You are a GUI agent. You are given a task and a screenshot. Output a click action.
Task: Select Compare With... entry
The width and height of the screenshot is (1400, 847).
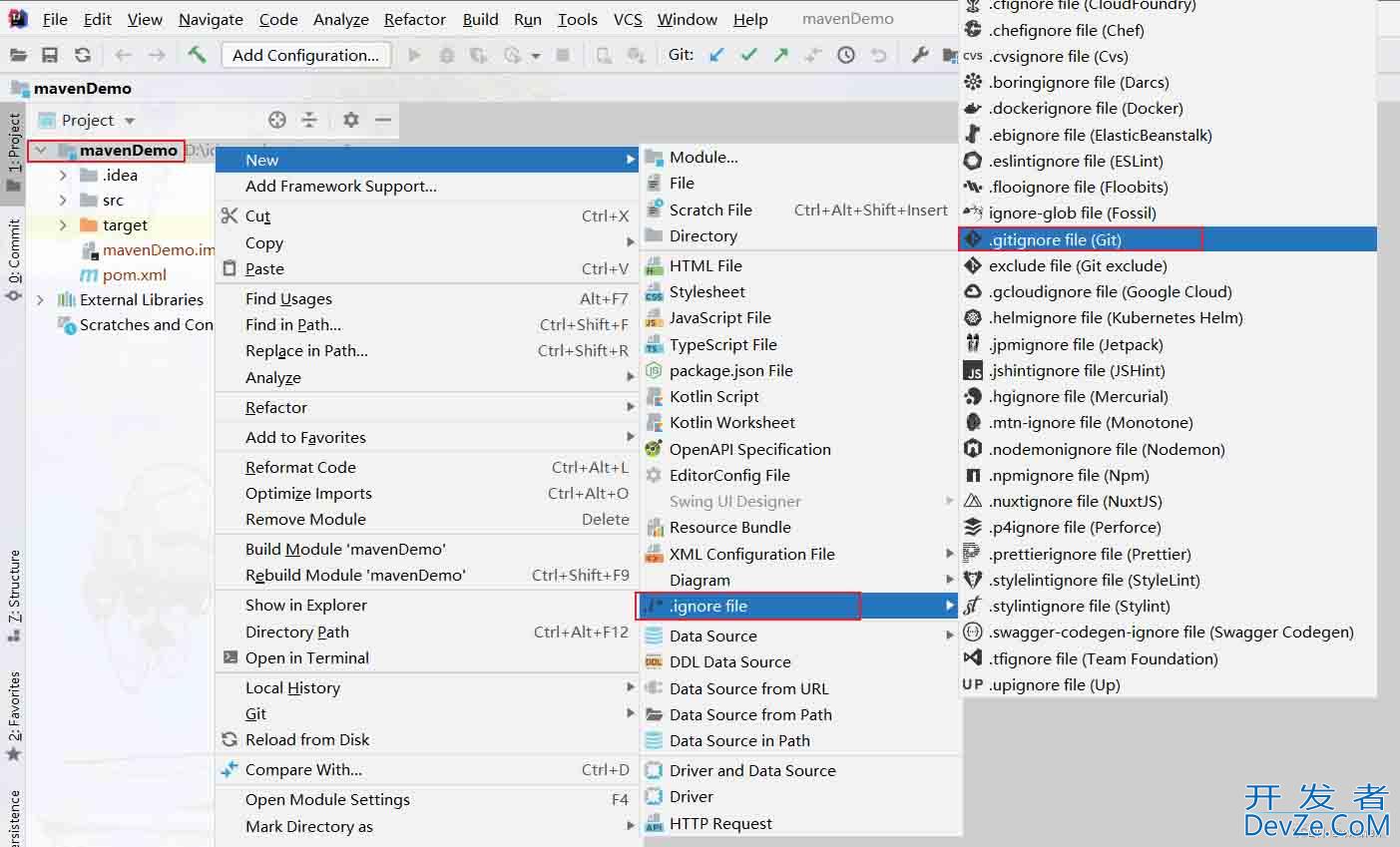(427, 769)
